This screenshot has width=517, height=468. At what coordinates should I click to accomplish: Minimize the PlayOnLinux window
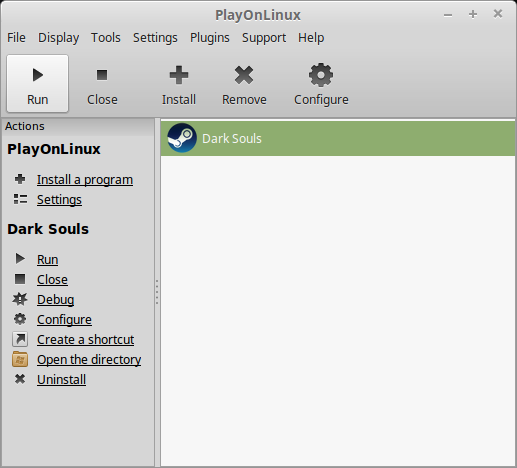[x=448, y=14]
